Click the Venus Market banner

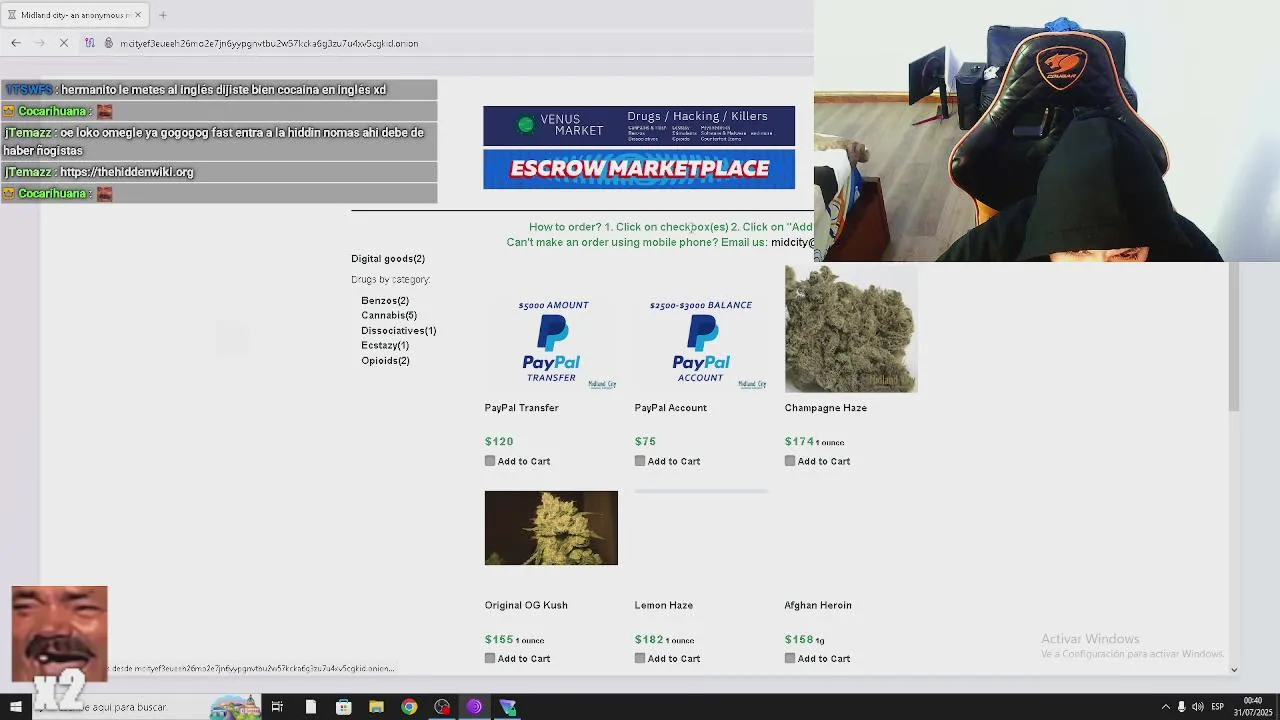639,126
